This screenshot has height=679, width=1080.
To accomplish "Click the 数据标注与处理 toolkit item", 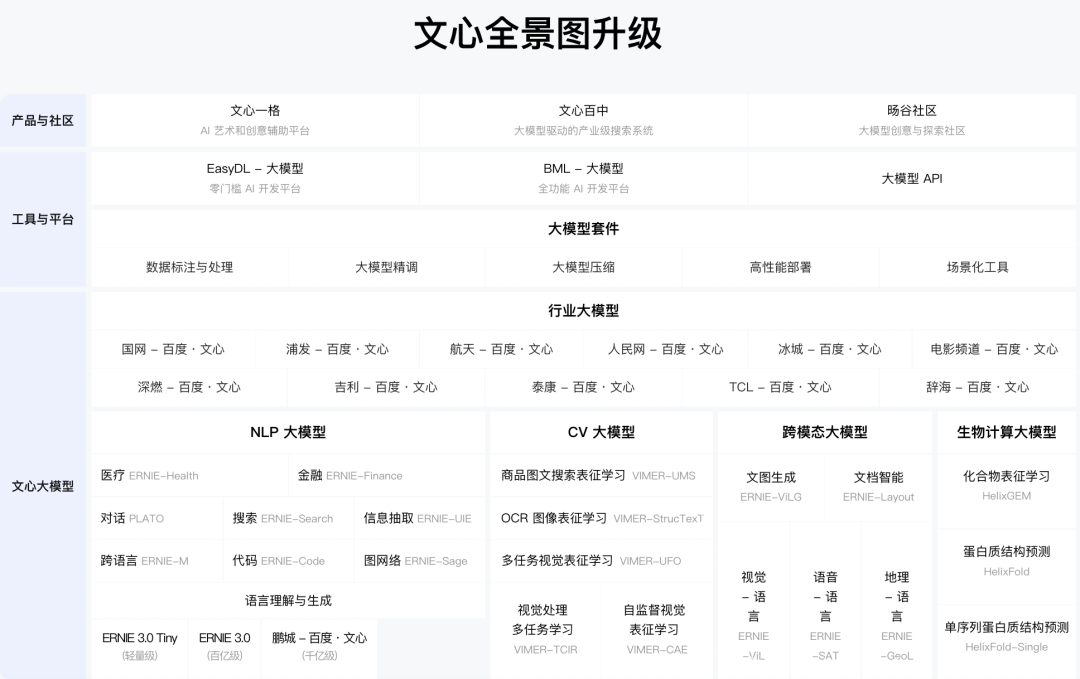I will click(x=189, y=267).
